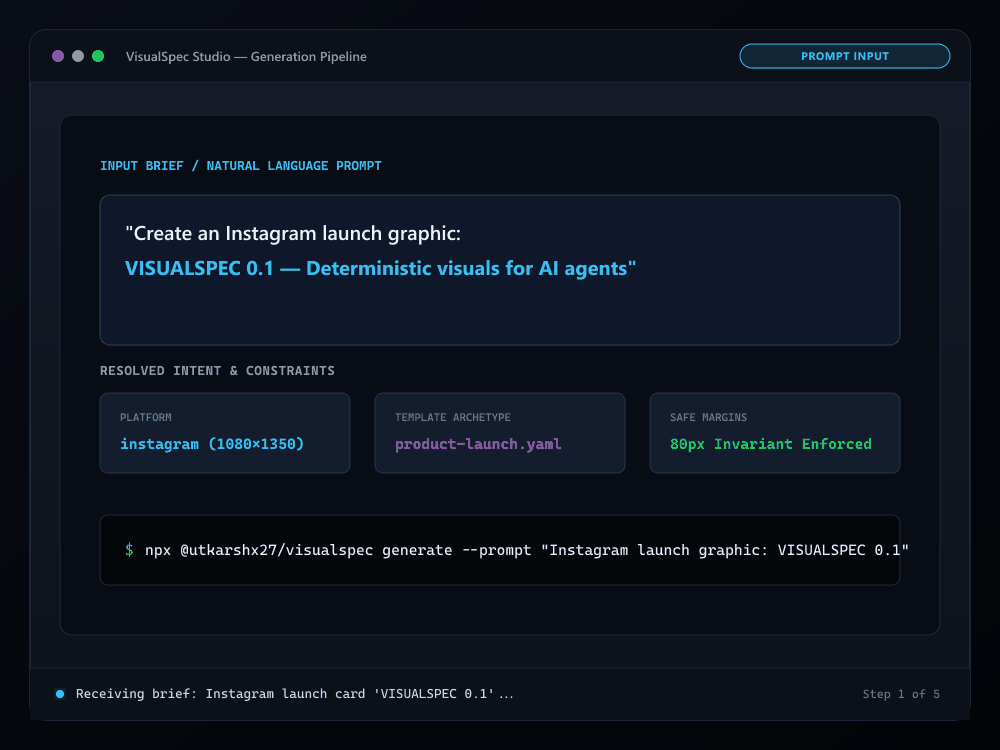The width and height of the screenshot is (1000, 750).
Task: Click the prompt line 'Create an Instagram launch graphic:'
Action: pos(293,233)
